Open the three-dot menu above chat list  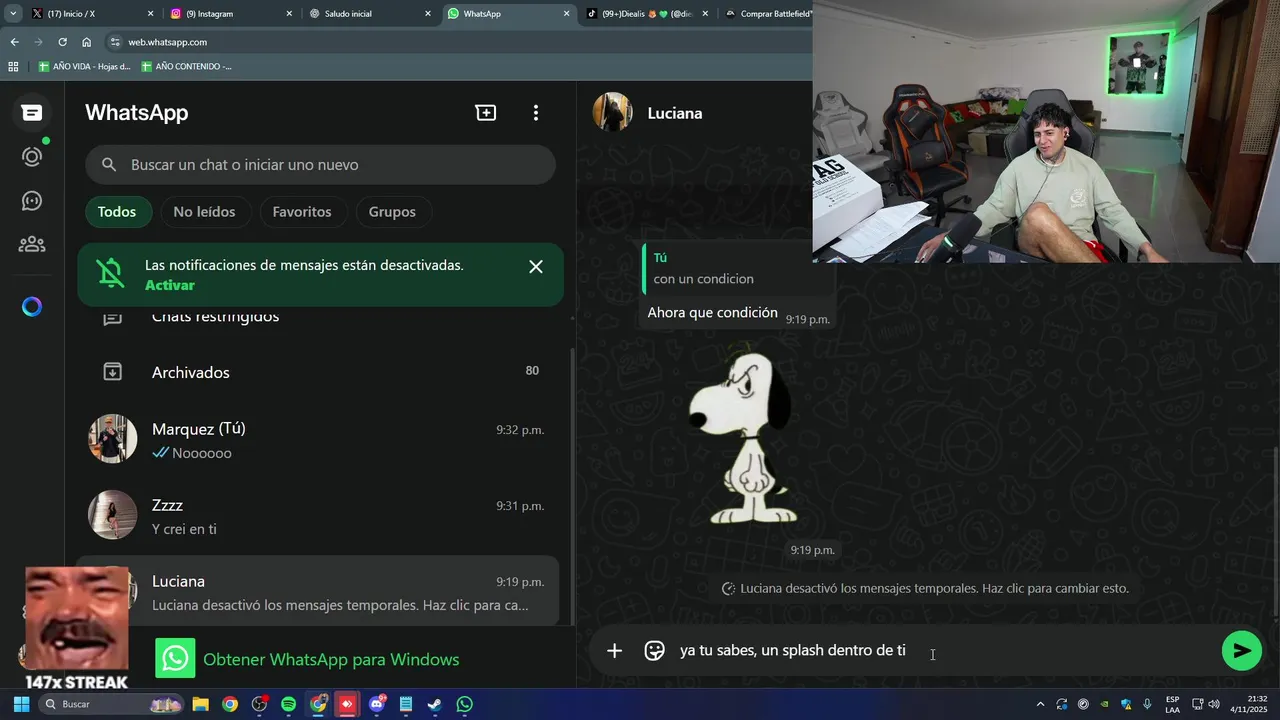[x=536, y=113]
